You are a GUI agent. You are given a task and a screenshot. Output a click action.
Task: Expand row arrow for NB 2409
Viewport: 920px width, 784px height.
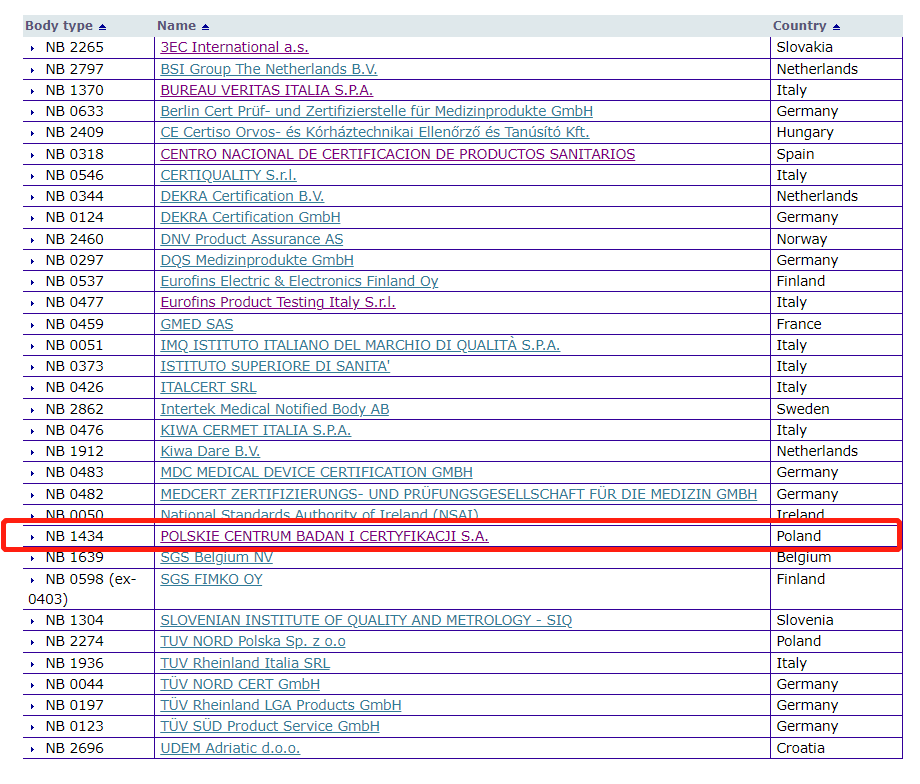[x=32, y=133]
